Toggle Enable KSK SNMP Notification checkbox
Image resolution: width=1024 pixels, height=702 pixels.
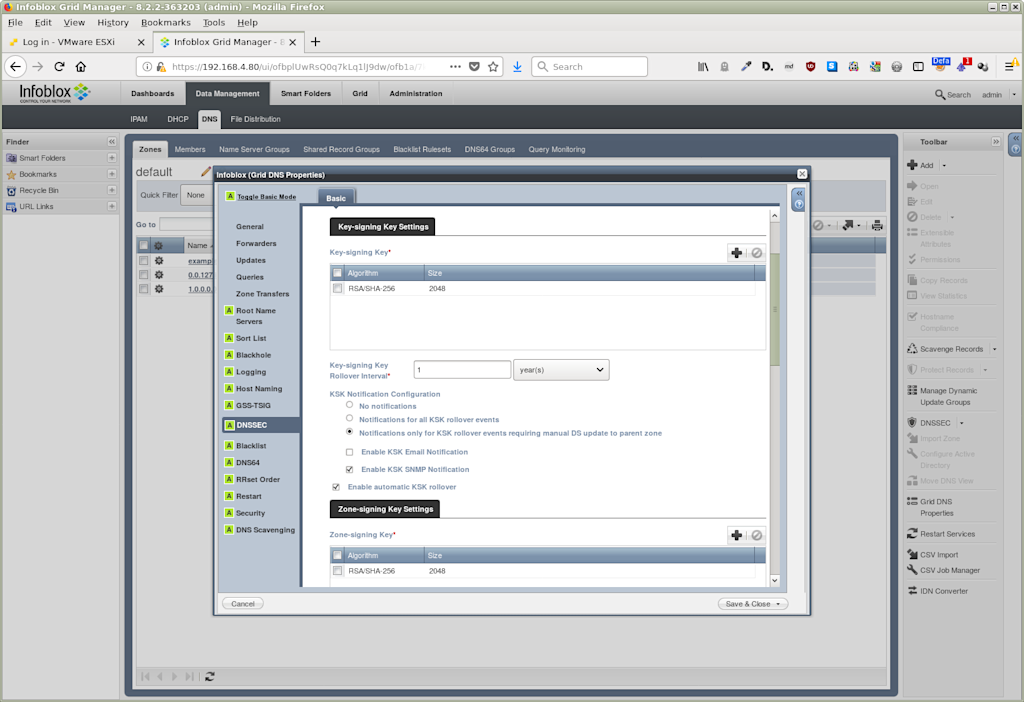(349, 470)
